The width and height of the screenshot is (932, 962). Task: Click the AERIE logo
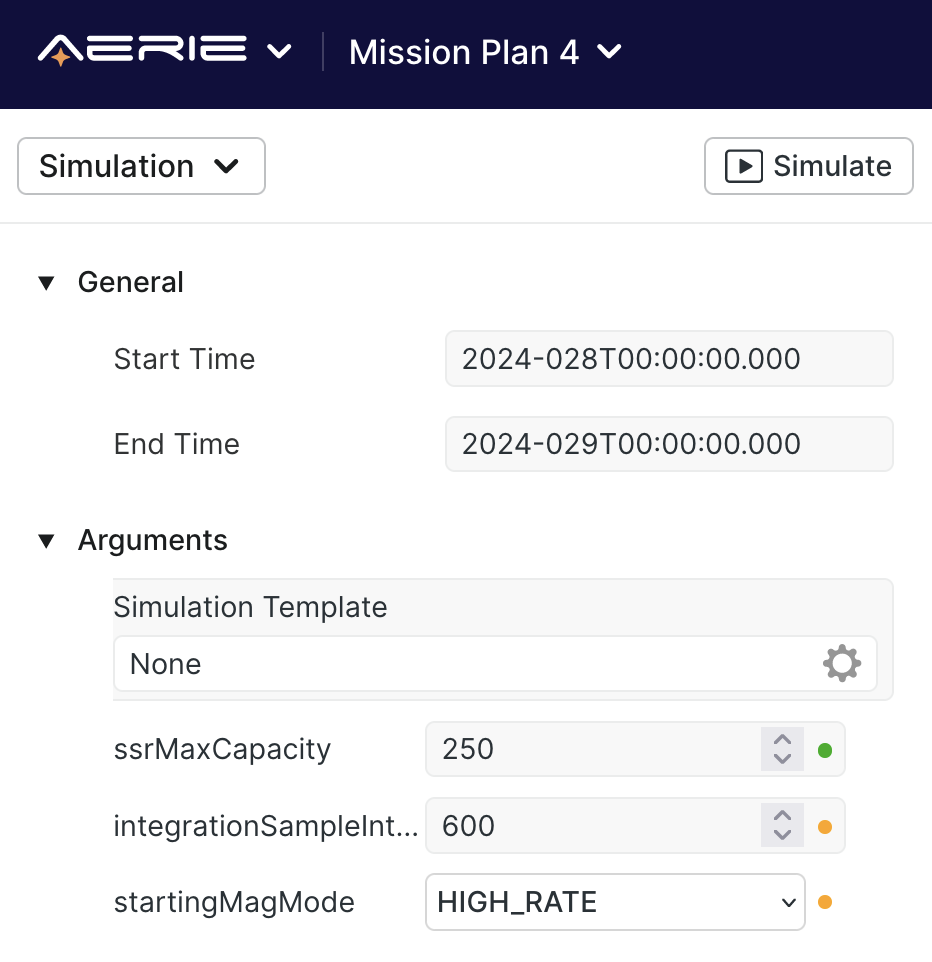pos(140,49)
